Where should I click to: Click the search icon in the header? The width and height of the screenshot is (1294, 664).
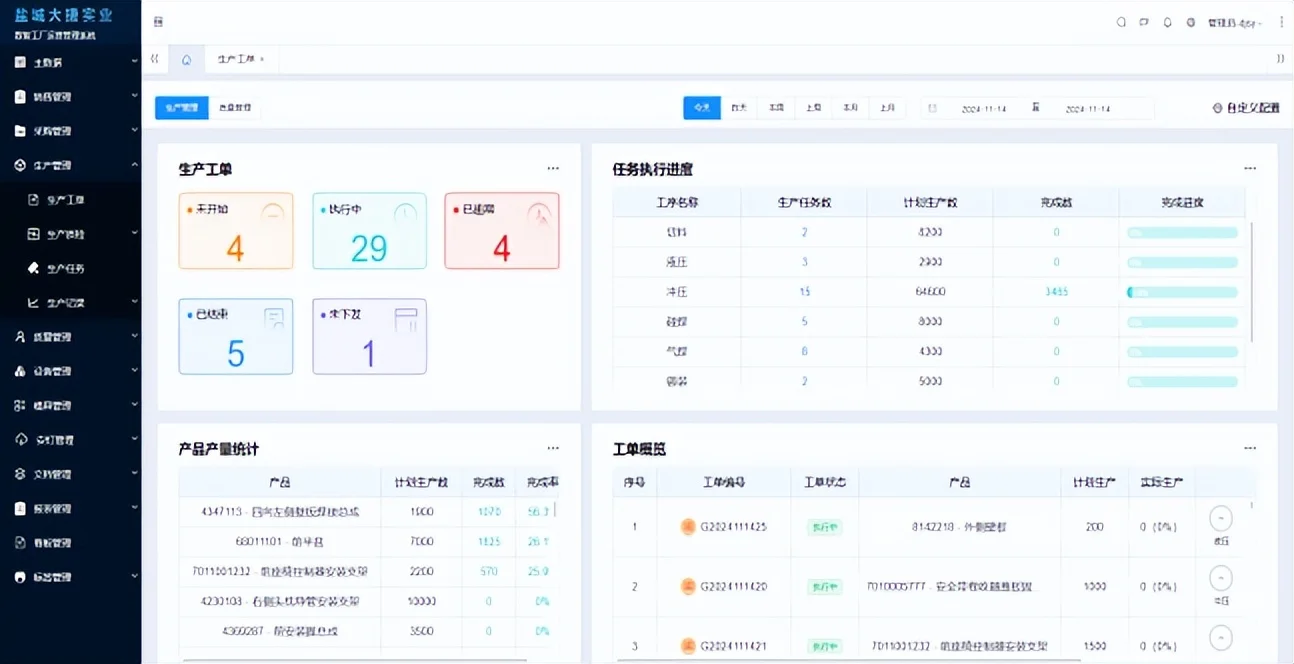(x=1120, y=21)
